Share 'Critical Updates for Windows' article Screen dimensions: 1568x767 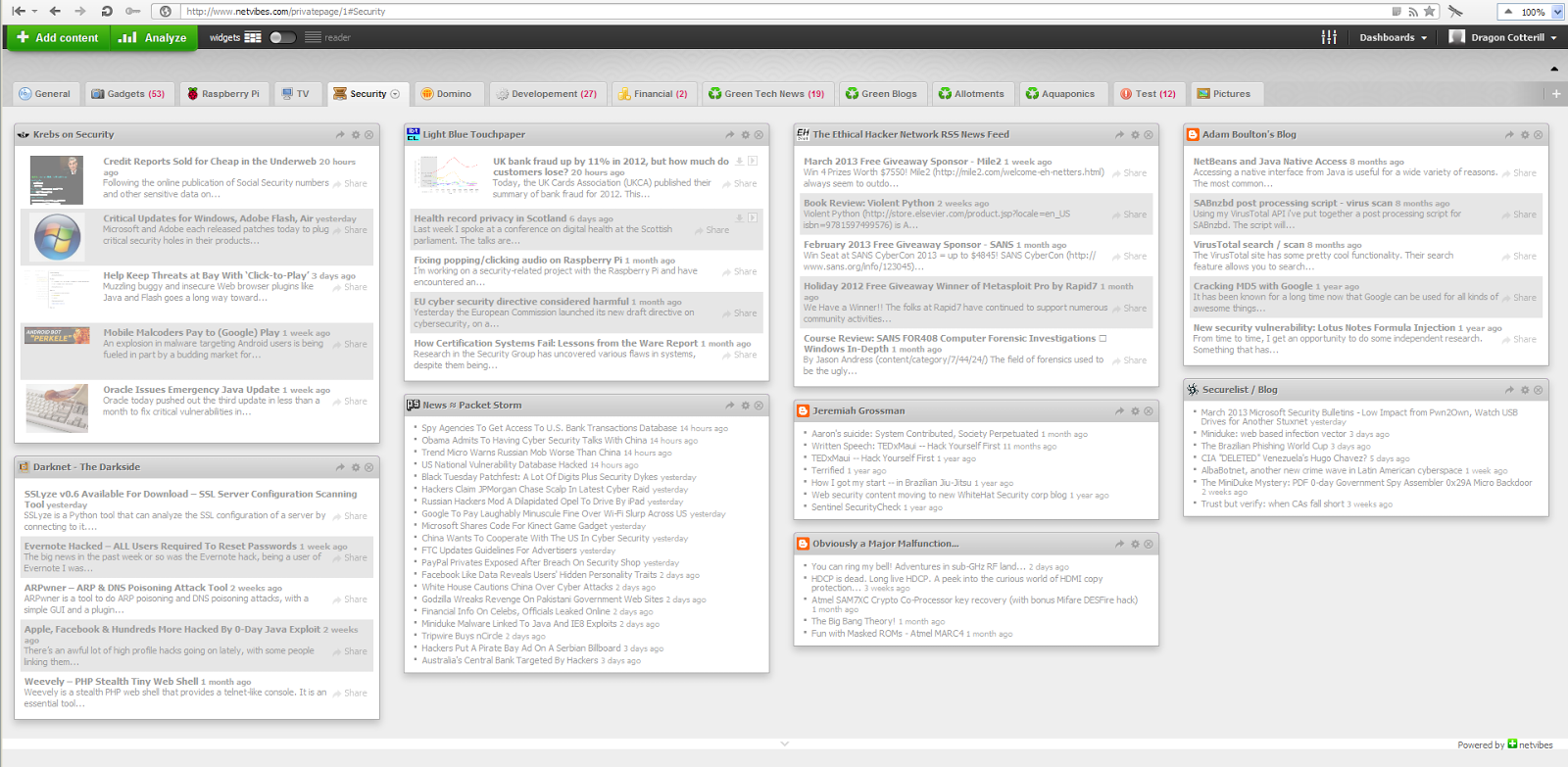[351, 230]
